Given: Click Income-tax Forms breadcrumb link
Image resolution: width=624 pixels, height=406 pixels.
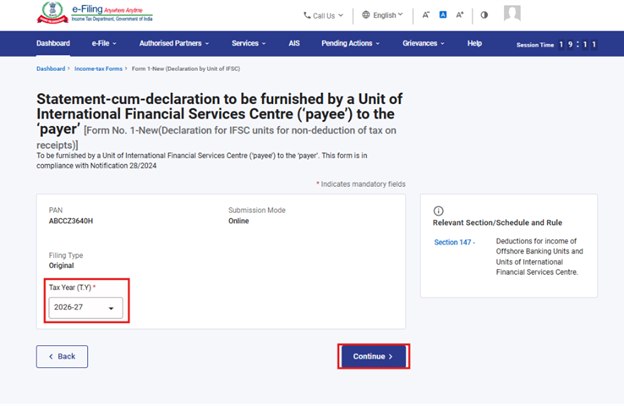Looking at the screenshot, I should pyautogui.click(x=100, y=69).
